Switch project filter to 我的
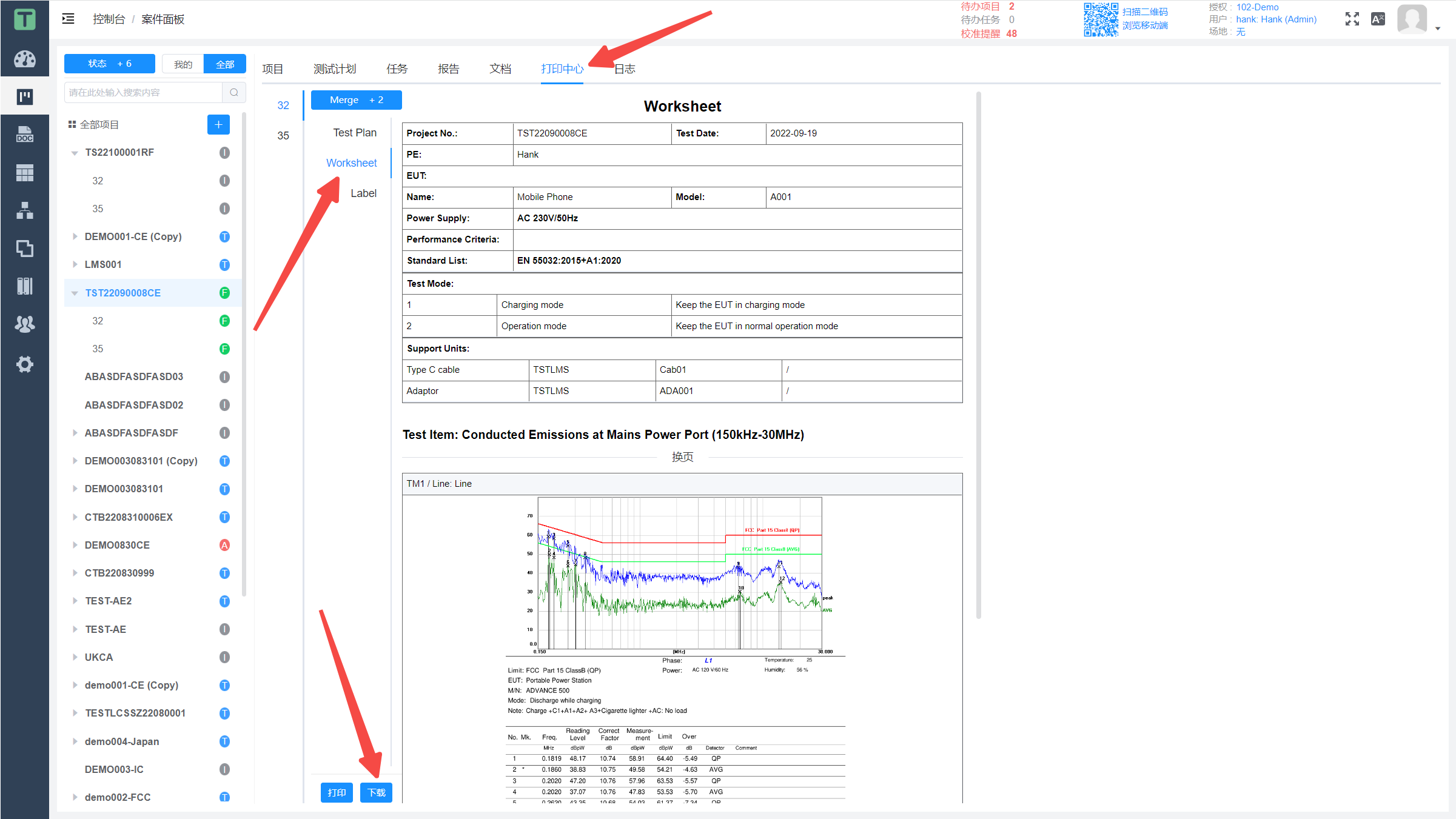The width and height of the screenshot is (1456, 819). point(183,64)
